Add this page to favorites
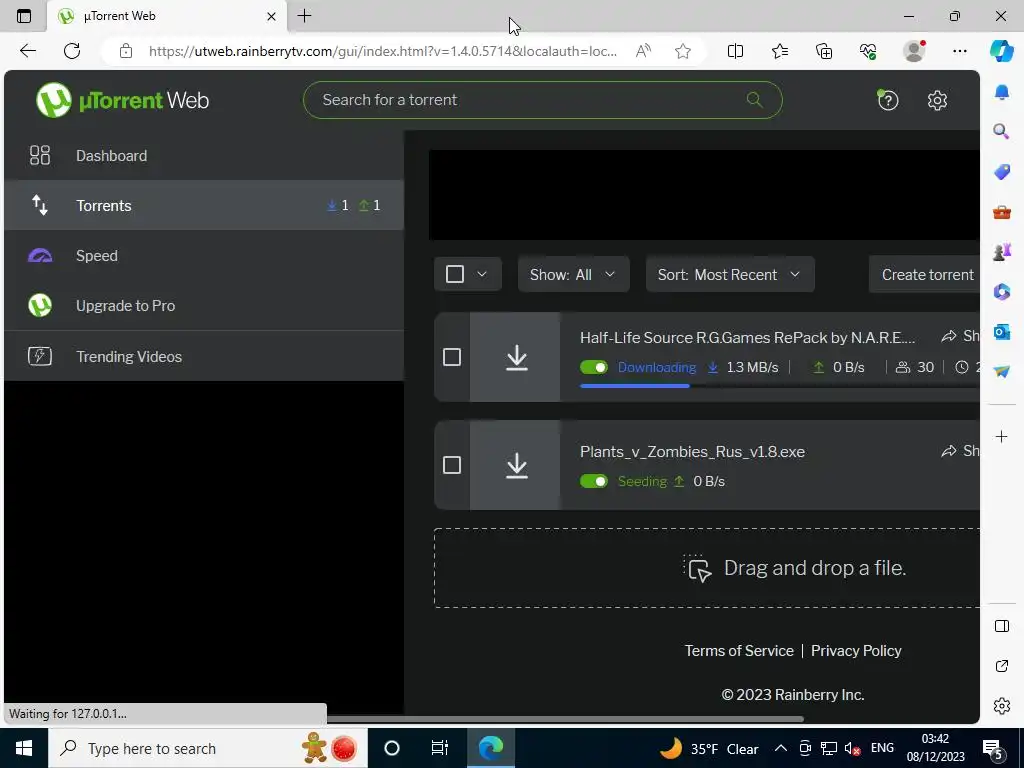This screenshot has width=1024, height=768. pyautogui.click(x=682, y=51)
